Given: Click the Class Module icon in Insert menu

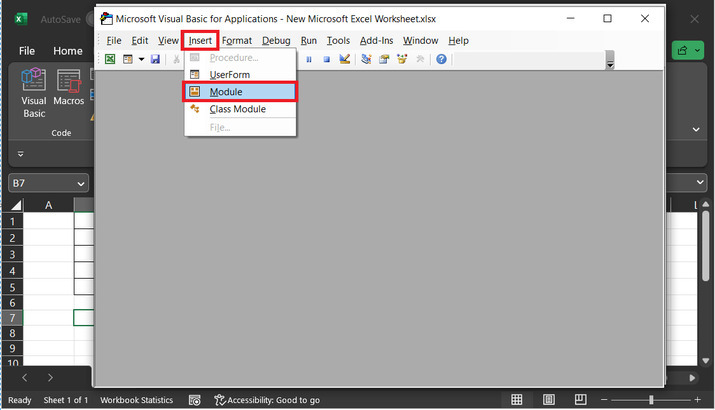Looking at the screenshot, I should (x=195, y=109).
